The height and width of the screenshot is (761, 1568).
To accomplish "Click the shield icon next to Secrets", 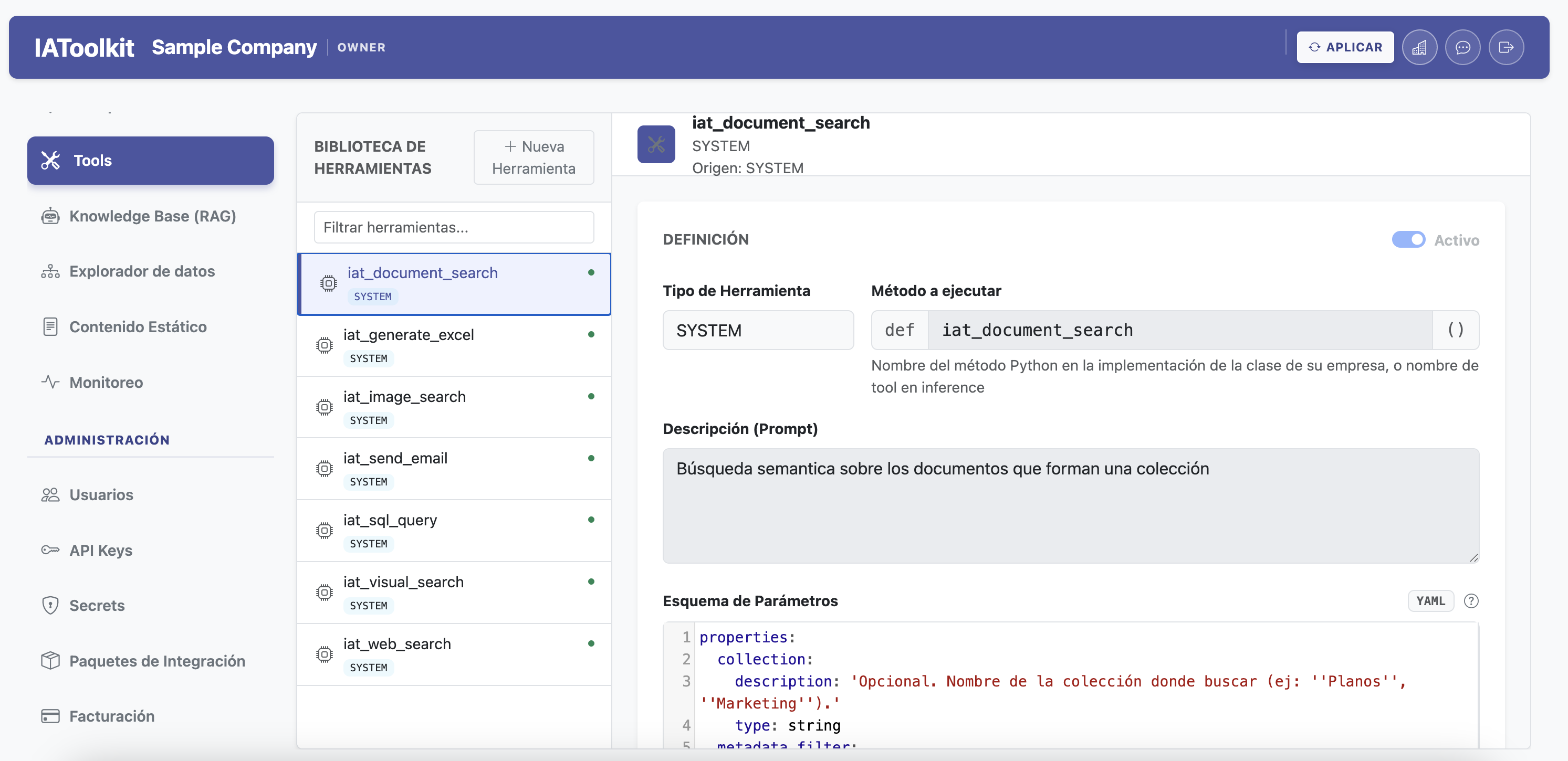I will pos(50,605).
